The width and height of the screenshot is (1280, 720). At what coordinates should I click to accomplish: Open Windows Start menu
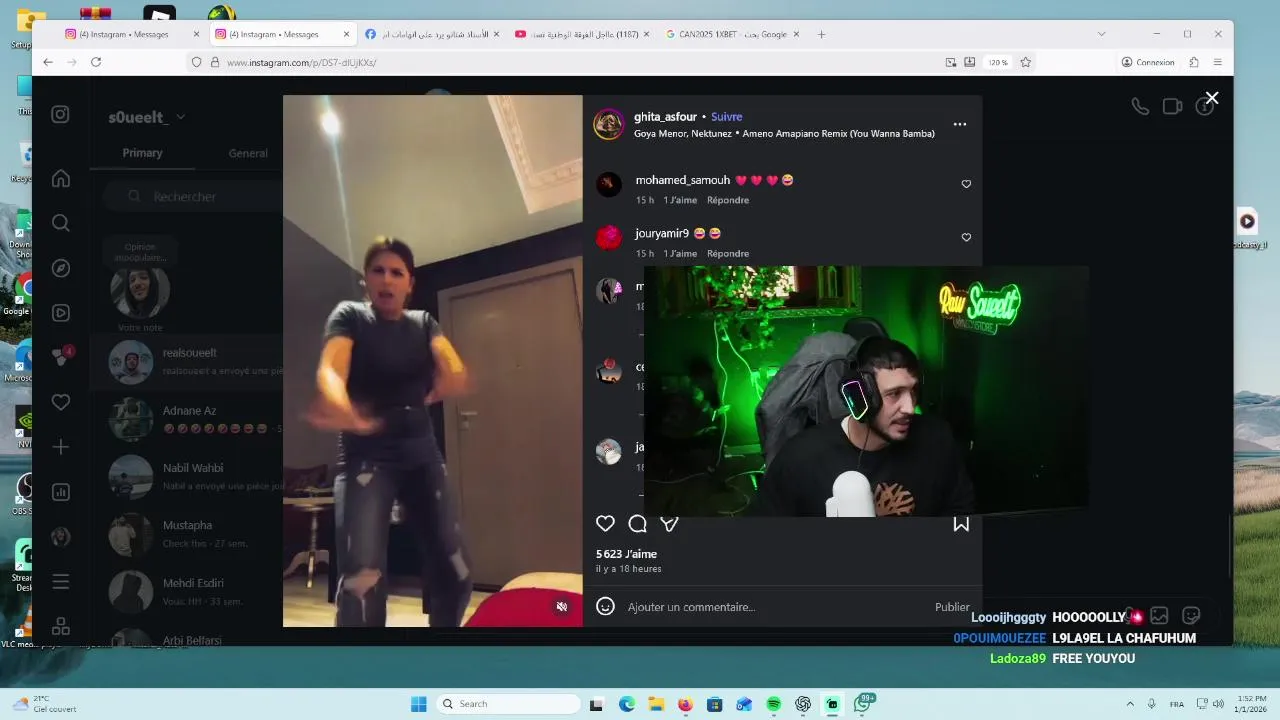418,704
